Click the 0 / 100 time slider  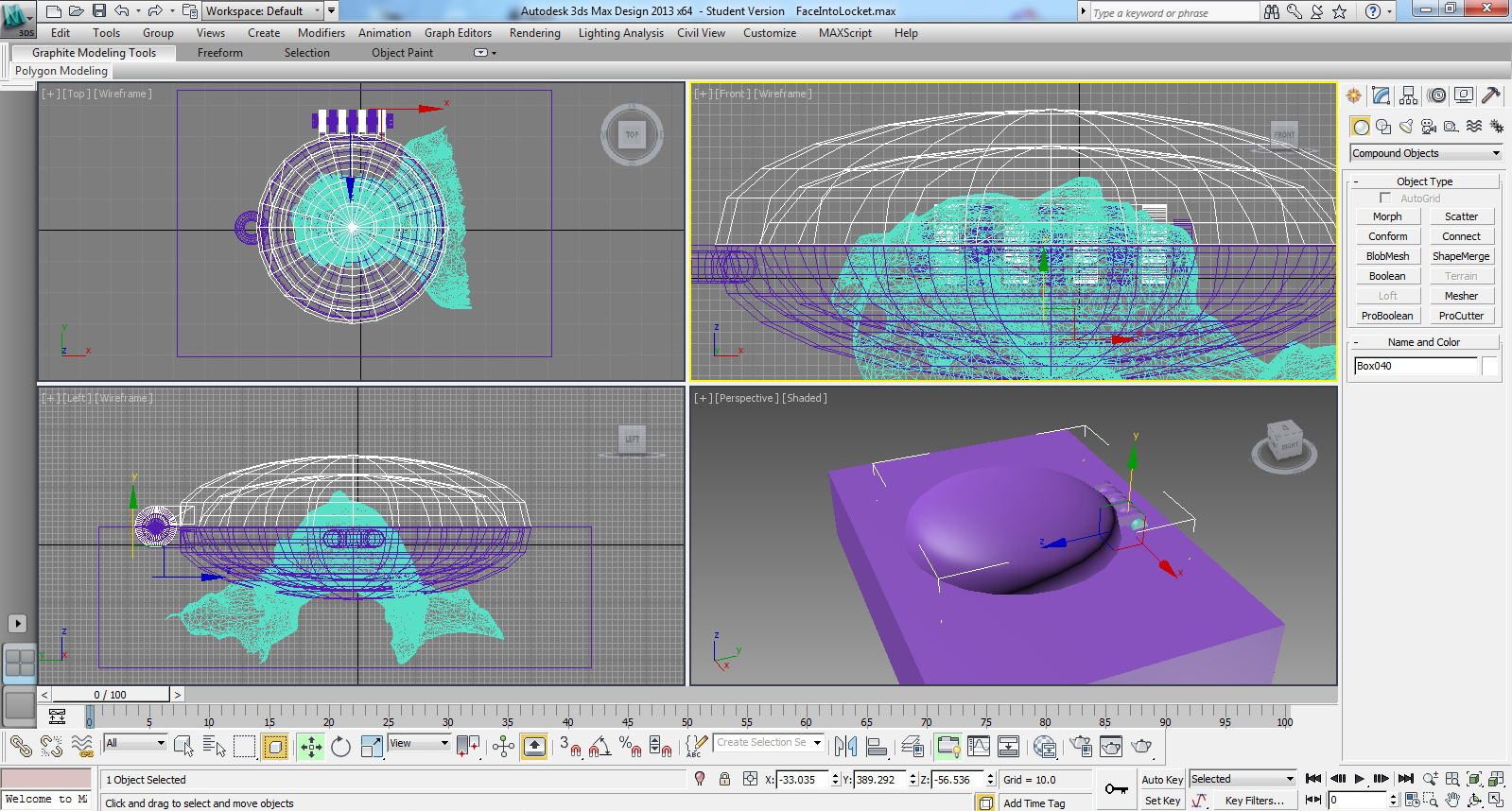click(x=111, y=695)
